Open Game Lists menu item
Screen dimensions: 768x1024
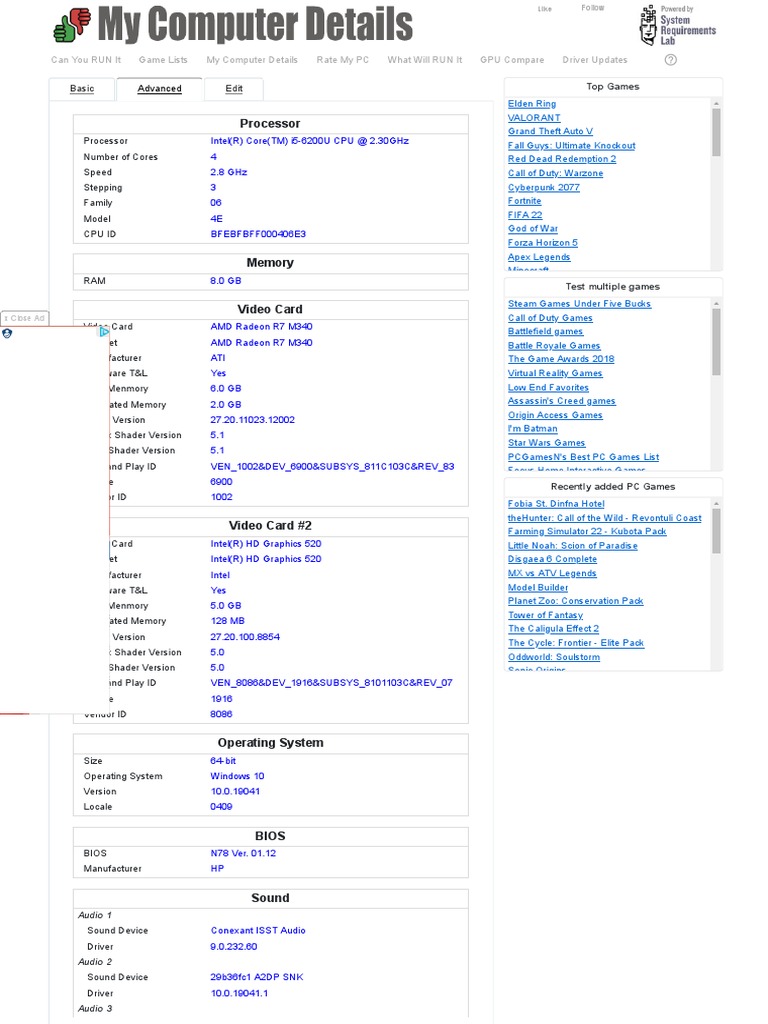coord(163,60)
